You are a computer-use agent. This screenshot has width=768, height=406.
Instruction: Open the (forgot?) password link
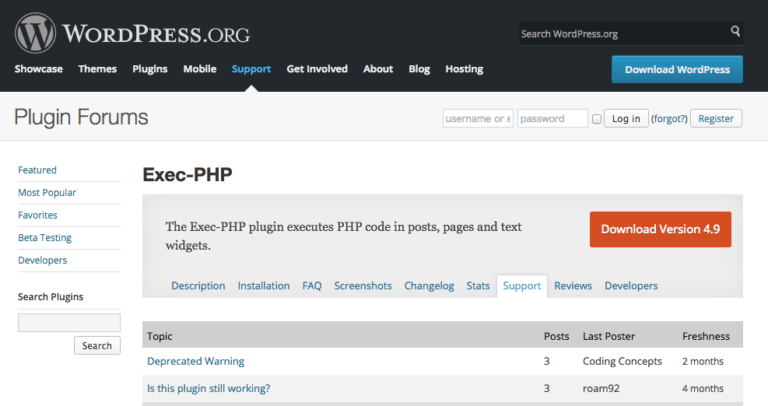[x=669, y=119]
